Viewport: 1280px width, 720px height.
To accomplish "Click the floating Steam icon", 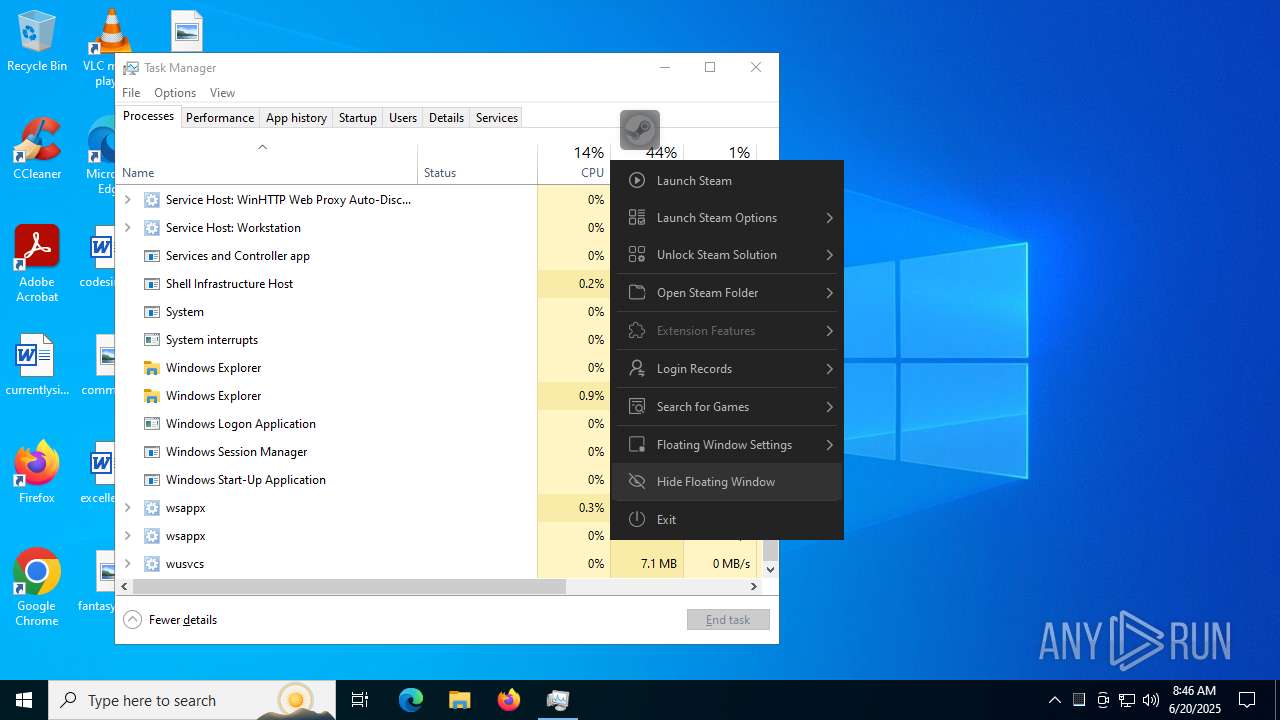I will [x=640, y=130].
